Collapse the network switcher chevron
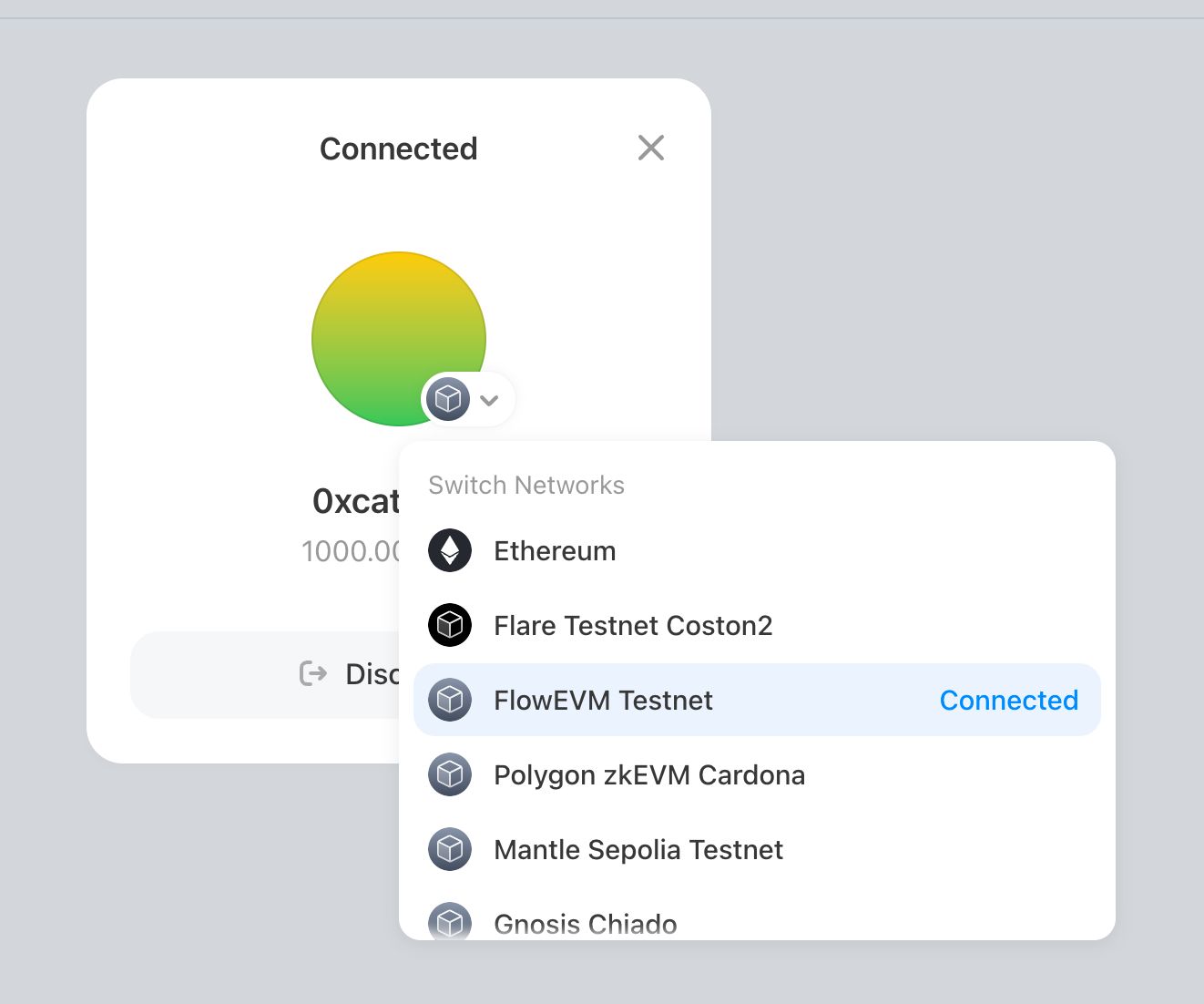The image size is (1204, 1004). click(x=489, y=400)
